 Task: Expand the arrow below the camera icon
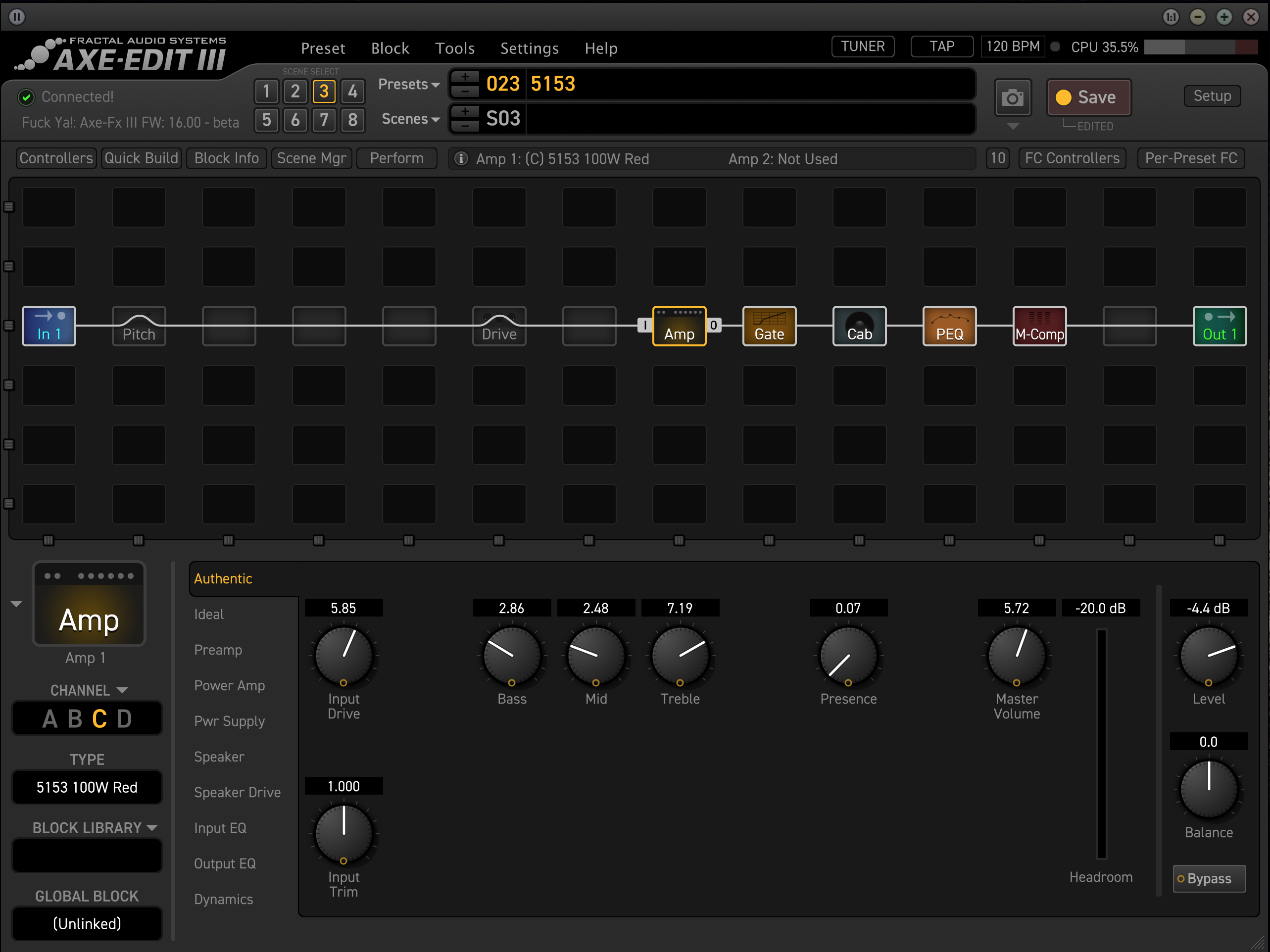click(x=1013, y=126)
